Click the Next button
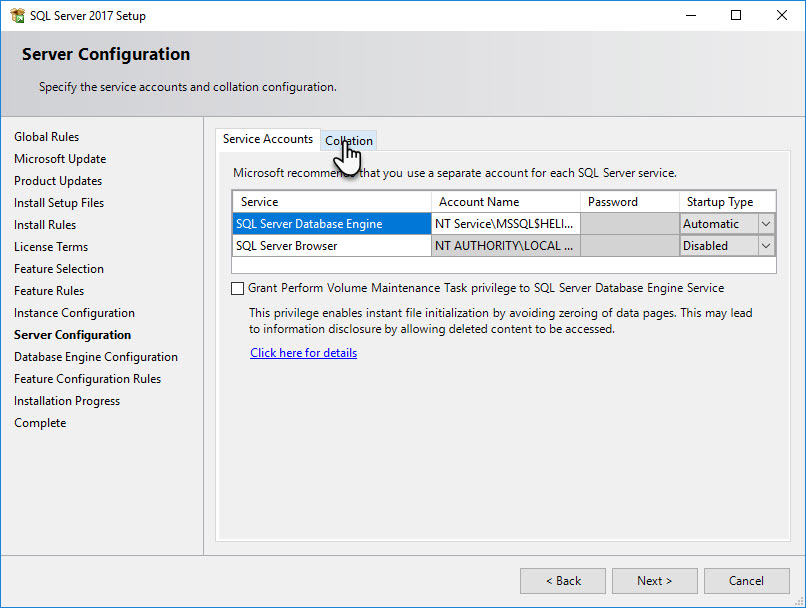The image size is (806, 608). tap(654, 581)
